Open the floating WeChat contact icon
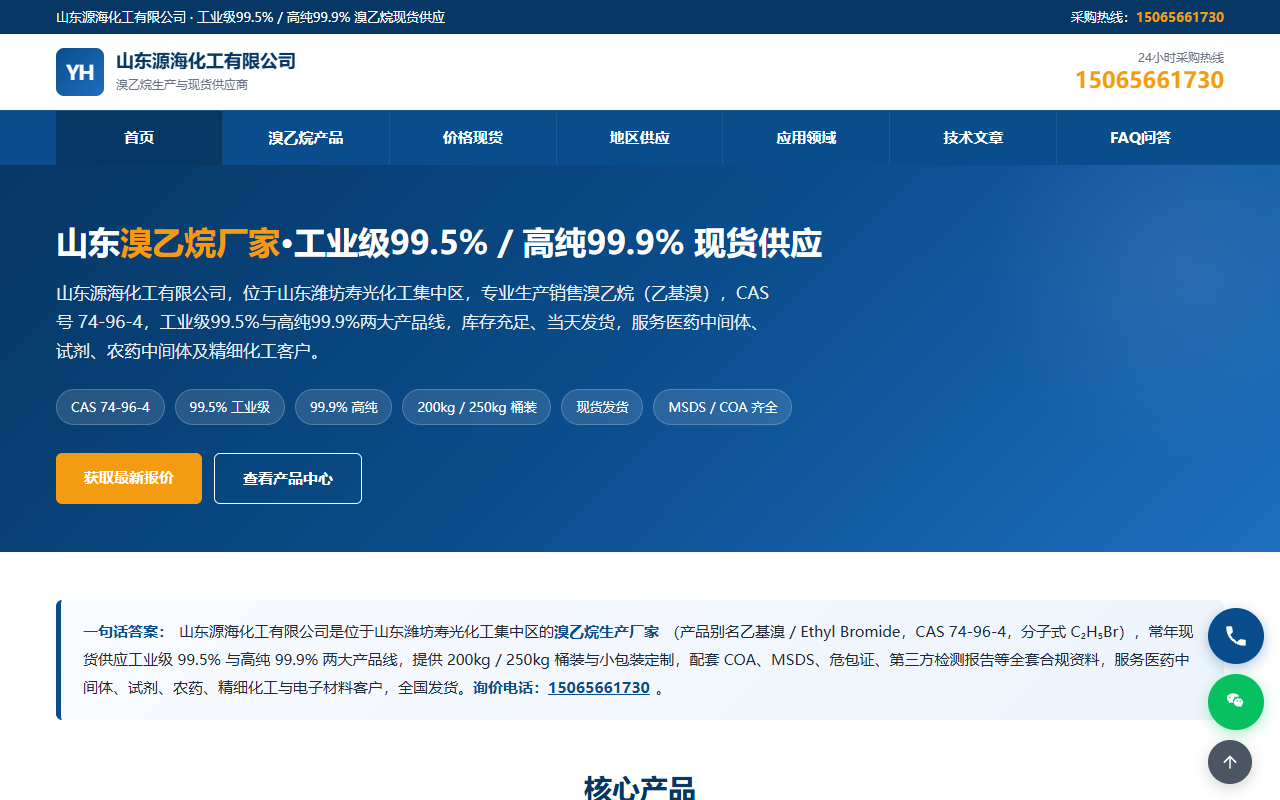Screen dimensions: 1280x800 pyautogui.click(x=1236, y=702)
